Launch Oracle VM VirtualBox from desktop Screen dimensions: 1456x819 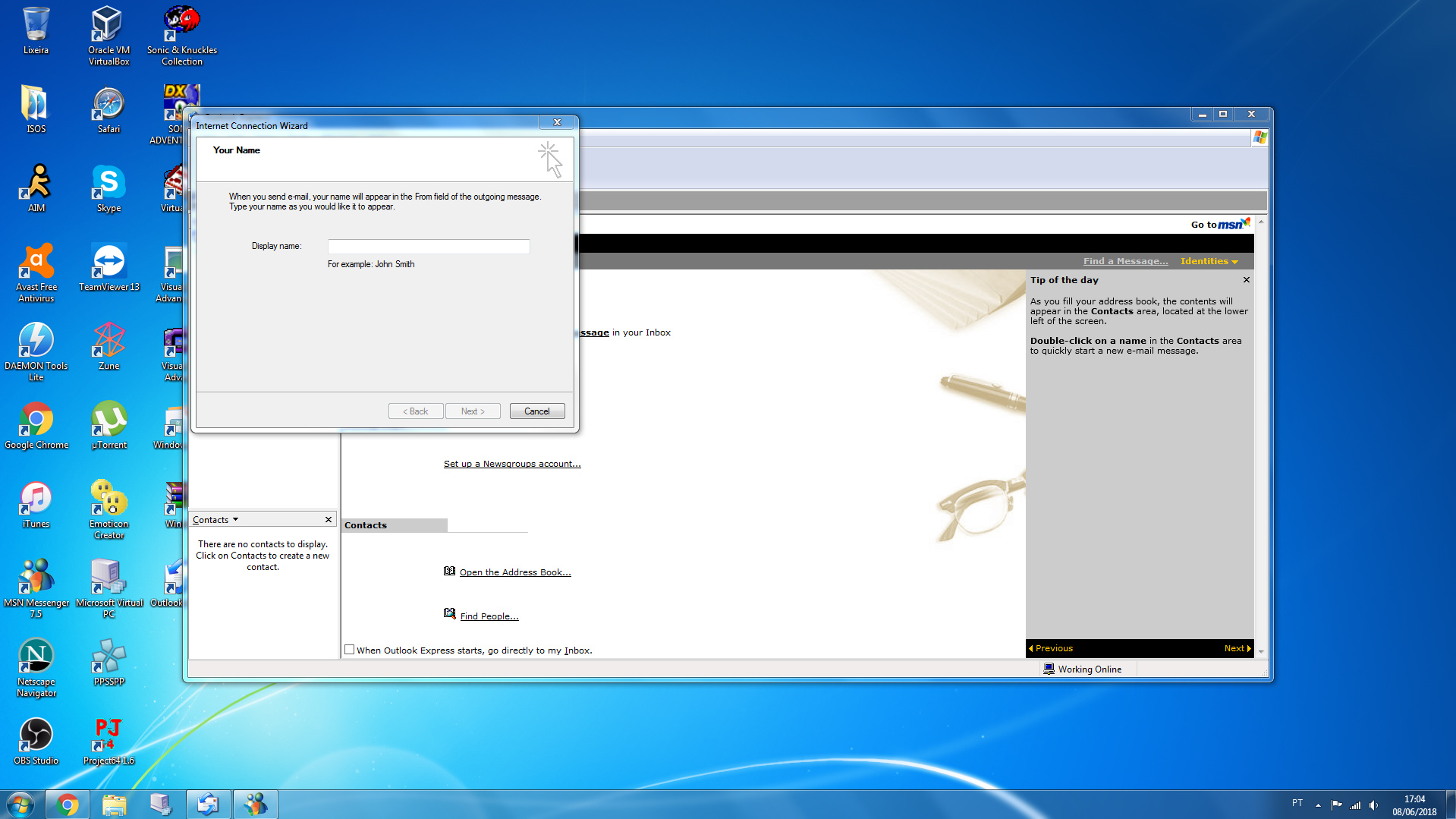(x=108, y=35)
